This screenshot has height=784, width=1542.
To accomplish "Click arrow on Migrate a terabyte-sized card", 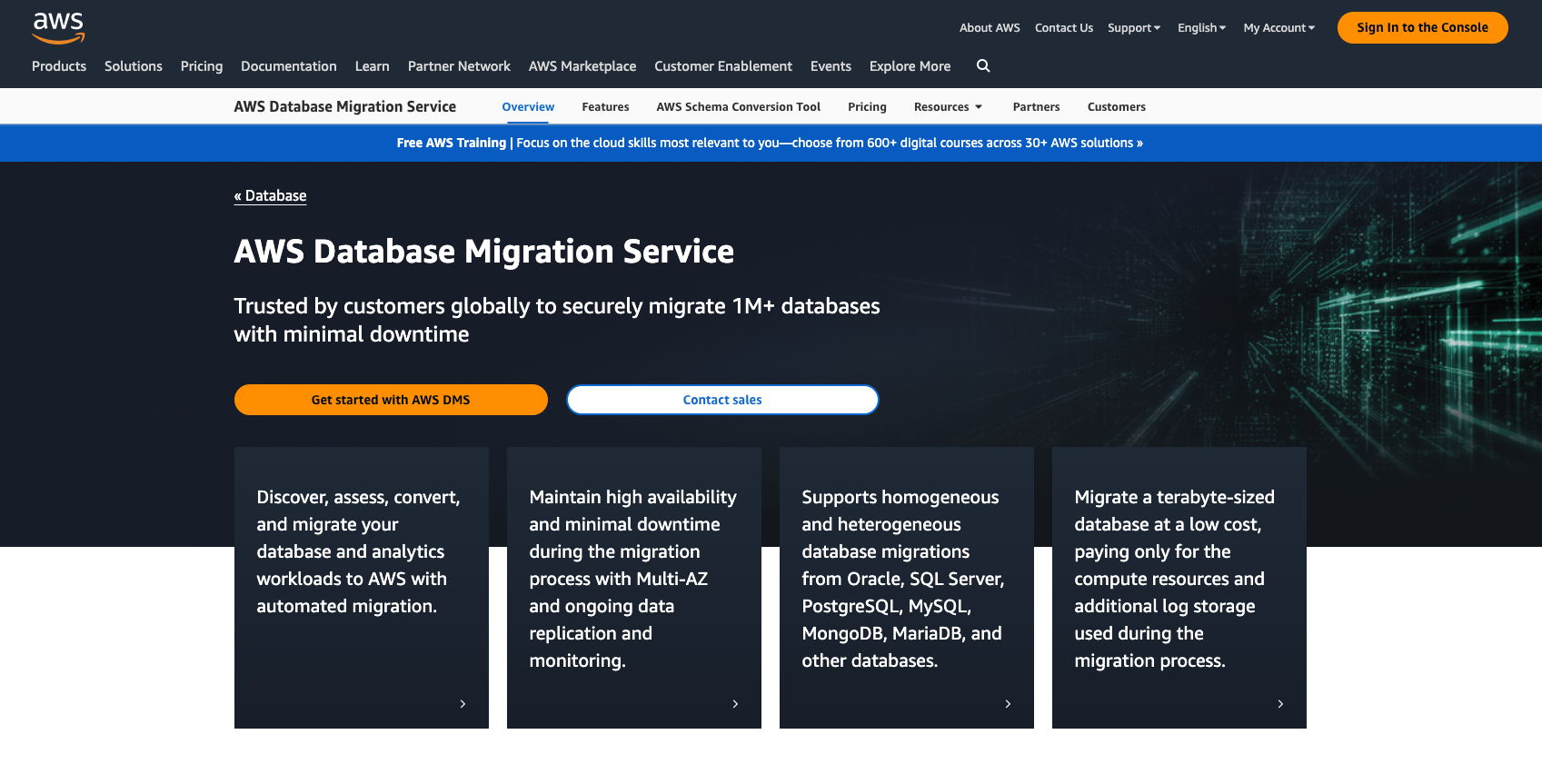I will (x=1280, y=704).
